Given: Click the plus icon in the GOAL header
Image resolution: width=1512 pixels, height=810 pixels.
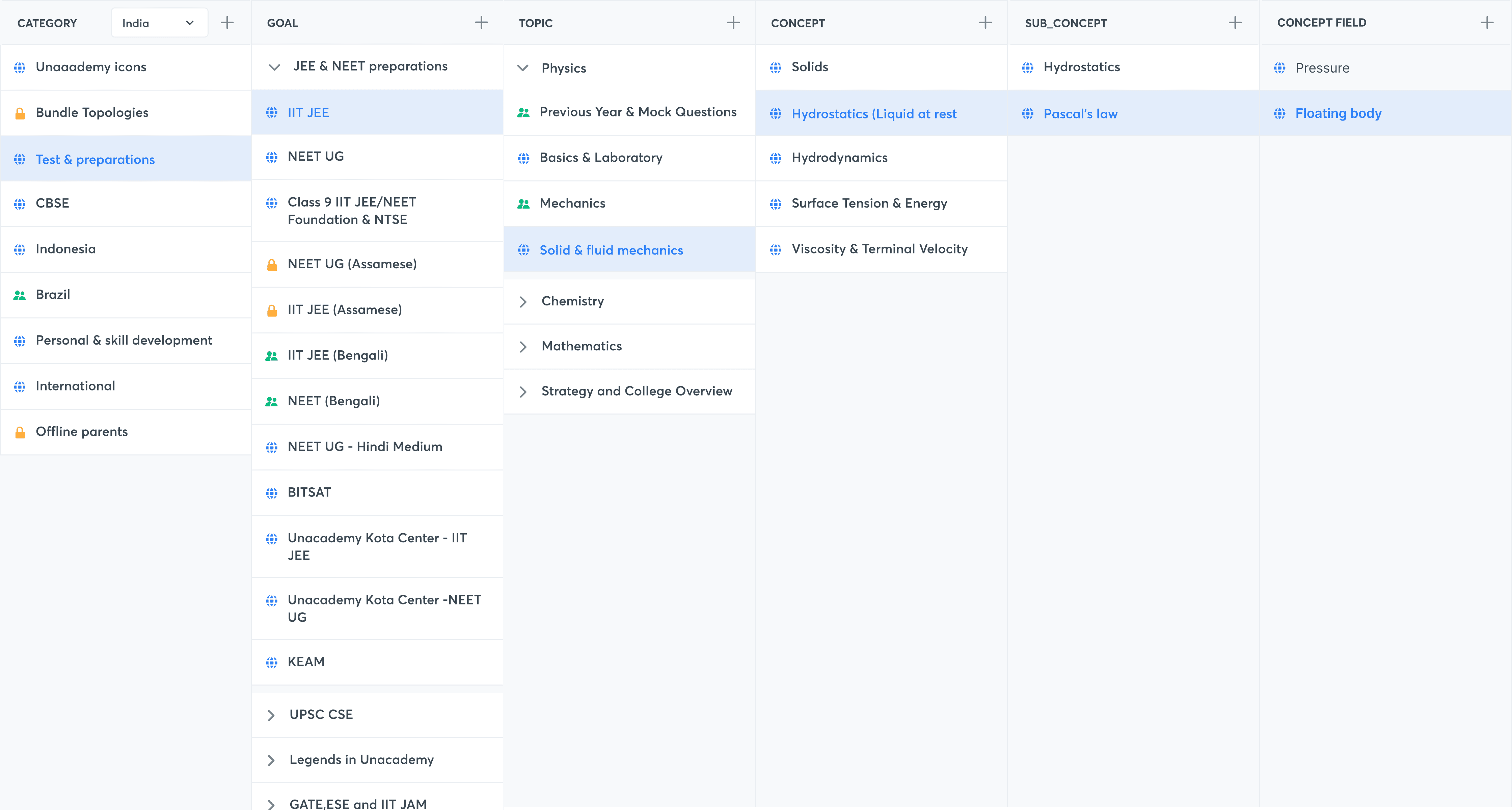Looking at the screenshot, I should [x=481, y=23].
